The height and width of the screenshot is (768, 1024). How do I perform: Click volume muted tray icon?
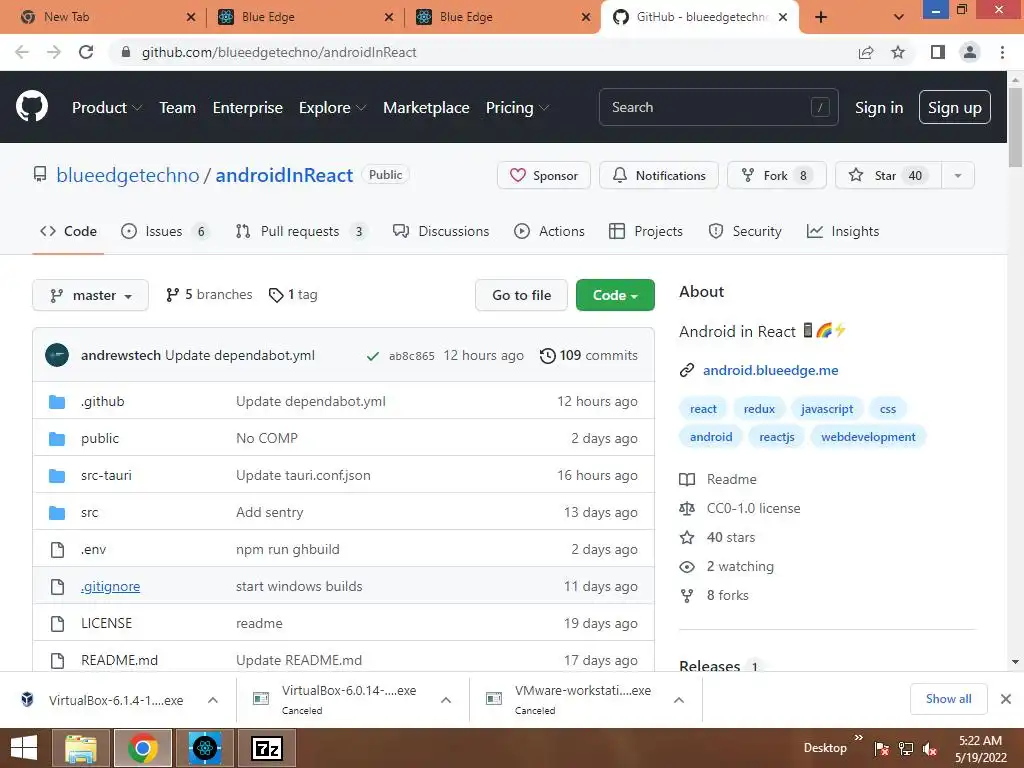[930, 749]
